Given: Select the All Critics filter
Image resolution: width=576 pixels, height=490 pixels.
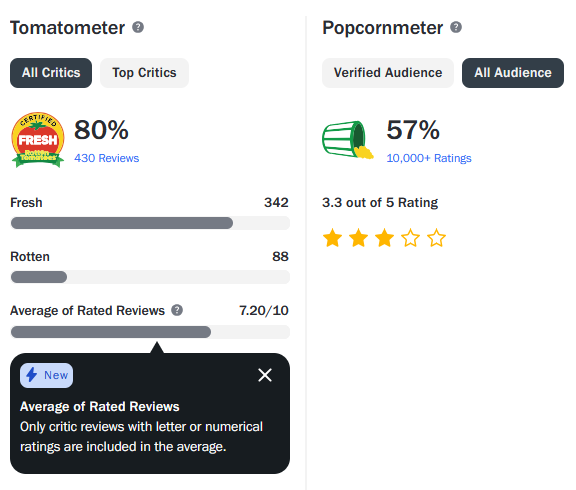Looking at the screenshot, I should (x=51, y=73).
